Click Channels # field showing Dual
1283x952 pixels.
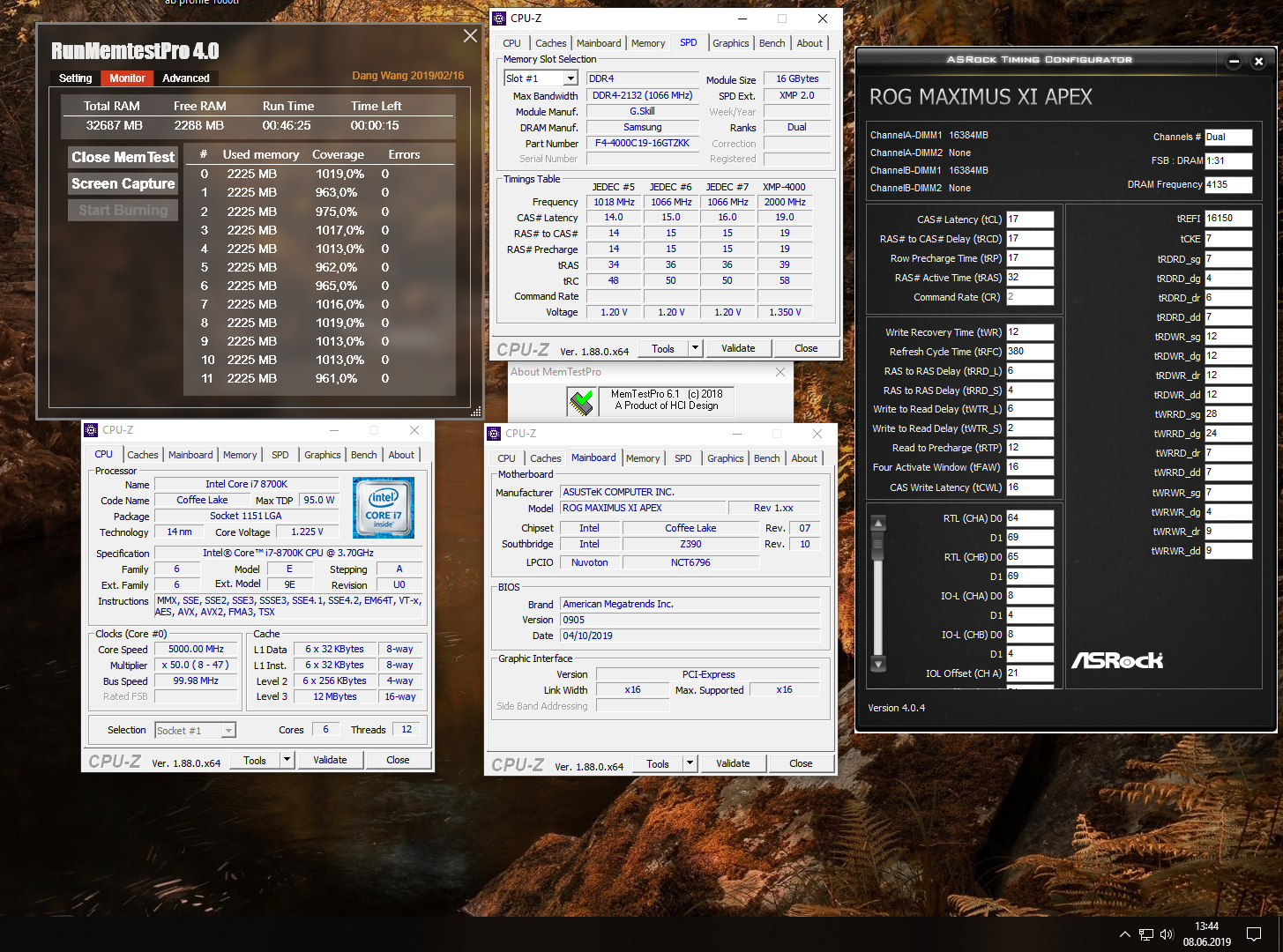(1227, 138)
